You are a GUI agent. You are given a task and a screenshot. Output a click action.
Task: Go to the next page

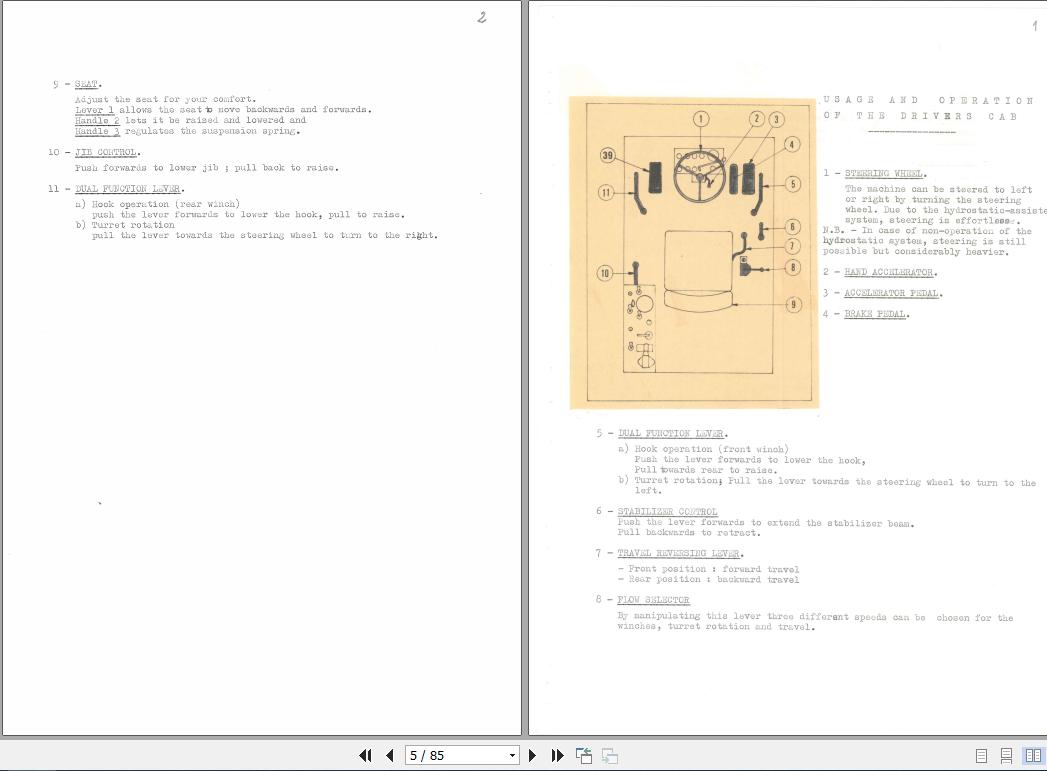[x=532, y=755]
